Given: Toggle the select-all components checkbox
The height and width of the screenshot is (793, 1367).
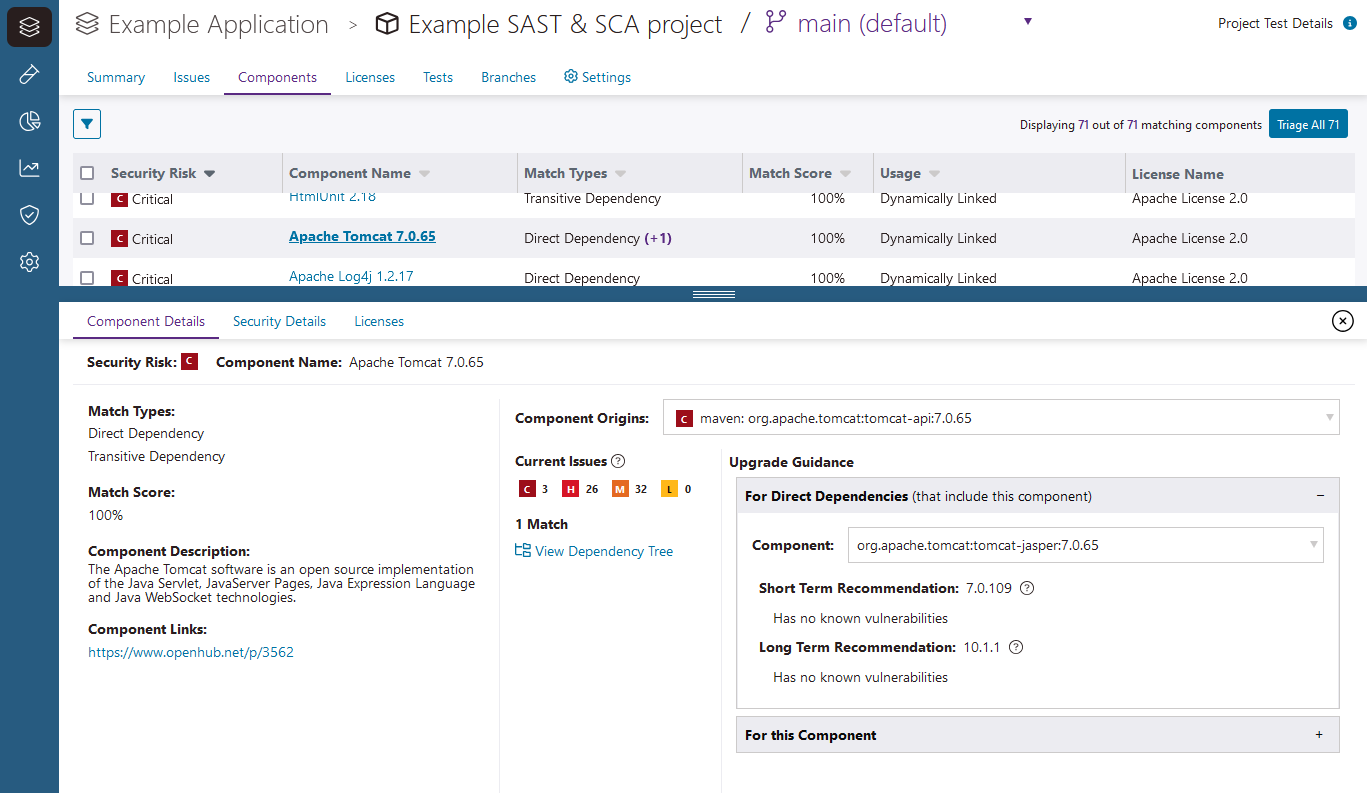Looking at the screenshot, I should pos(87,173).
